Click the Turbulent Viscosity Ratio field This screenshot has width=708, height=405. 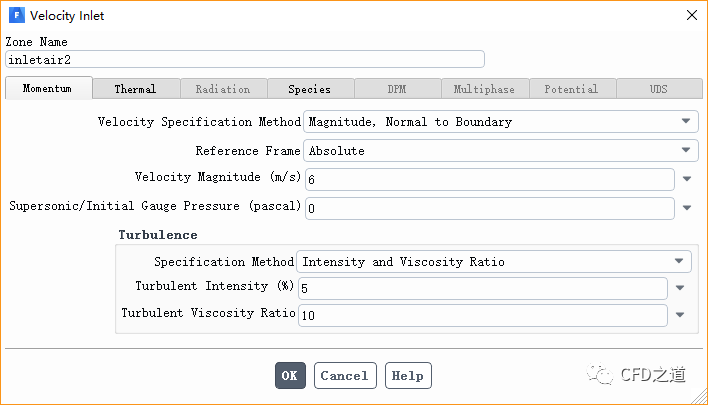click(481, 315)
